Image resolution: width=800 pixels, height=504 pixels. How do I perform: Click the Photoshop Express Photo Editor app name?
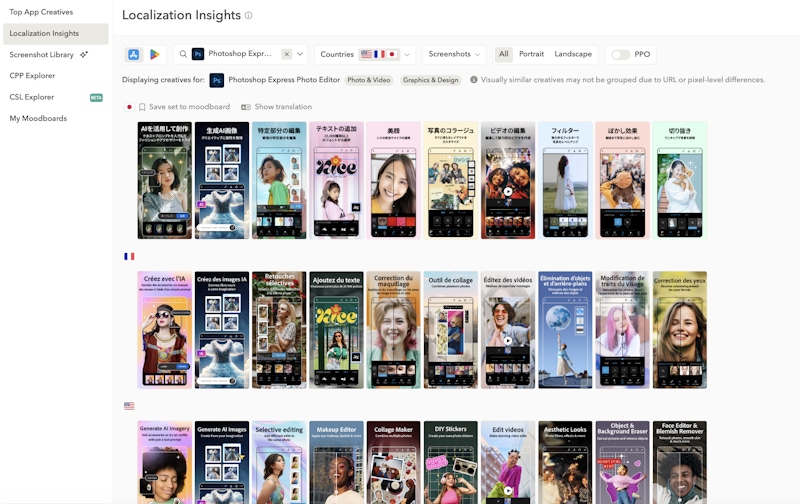284,80
